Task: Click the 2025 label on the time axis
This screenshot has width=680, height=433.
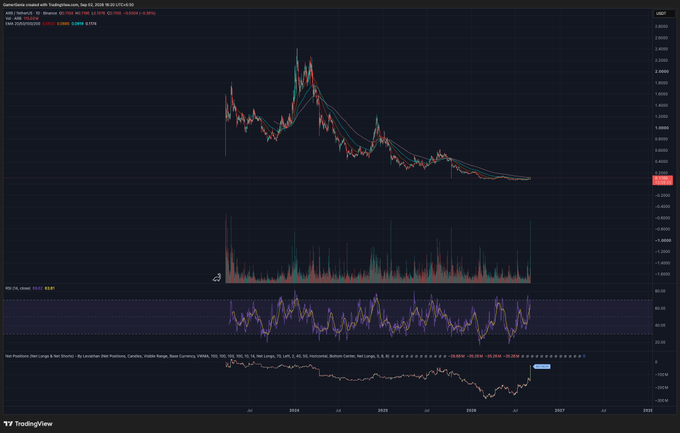Action: (382, 410)
